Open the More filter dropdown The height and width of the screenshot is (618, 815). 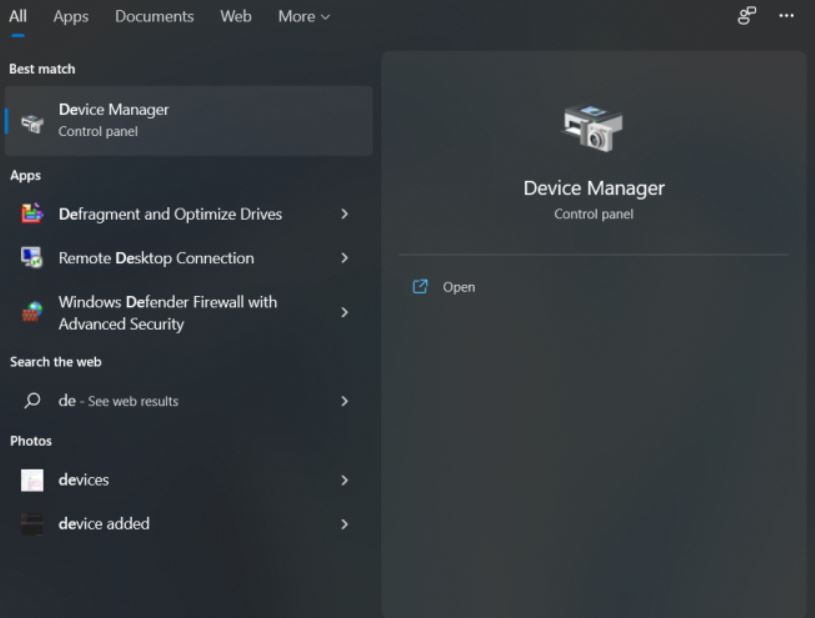[x=304, y=17]
